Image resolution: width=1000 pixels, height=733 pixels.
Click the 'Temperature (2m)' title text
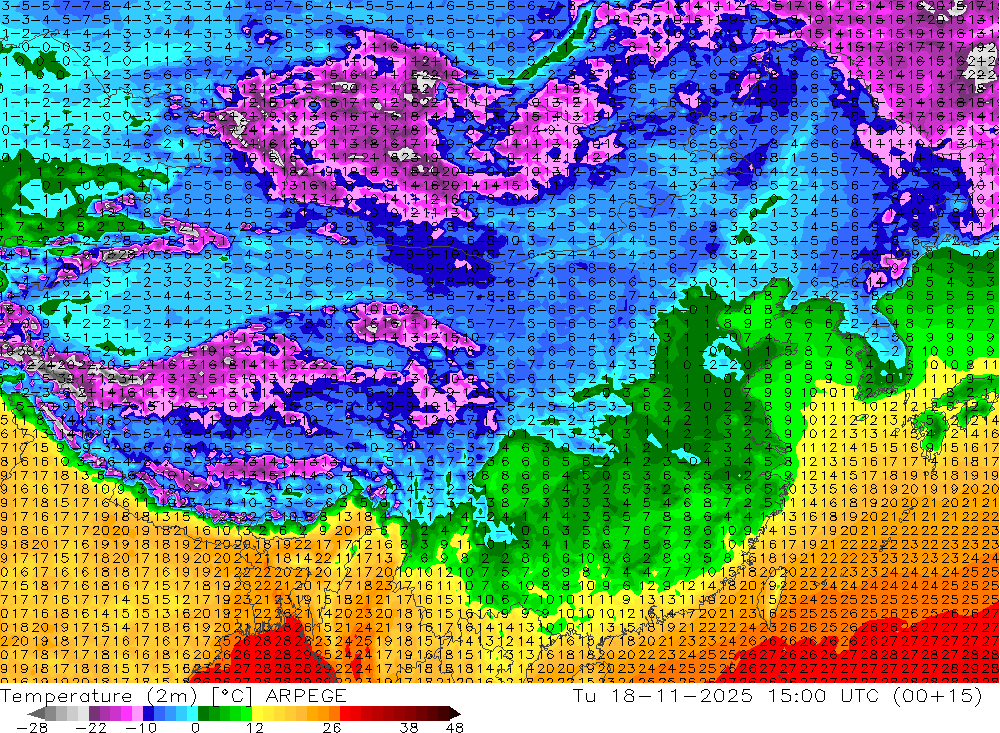[99, 696]
